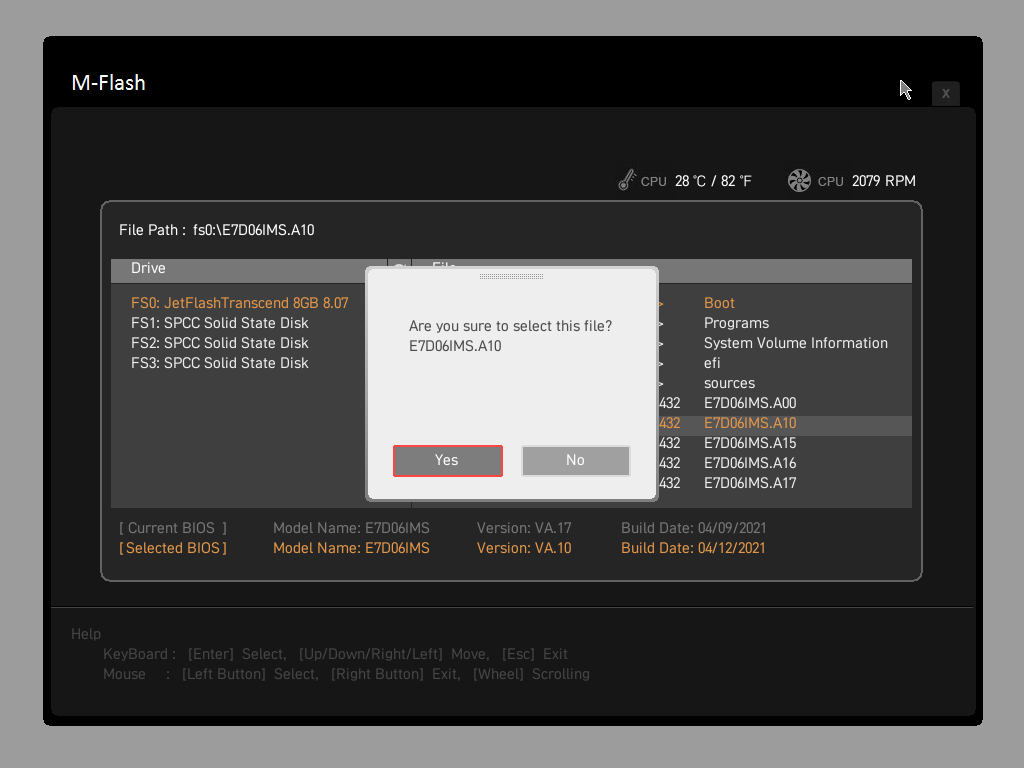Click the CPU temperature thermometer icon
The width and height of the screenshot is (1024, 768).
tap(626, 180)
